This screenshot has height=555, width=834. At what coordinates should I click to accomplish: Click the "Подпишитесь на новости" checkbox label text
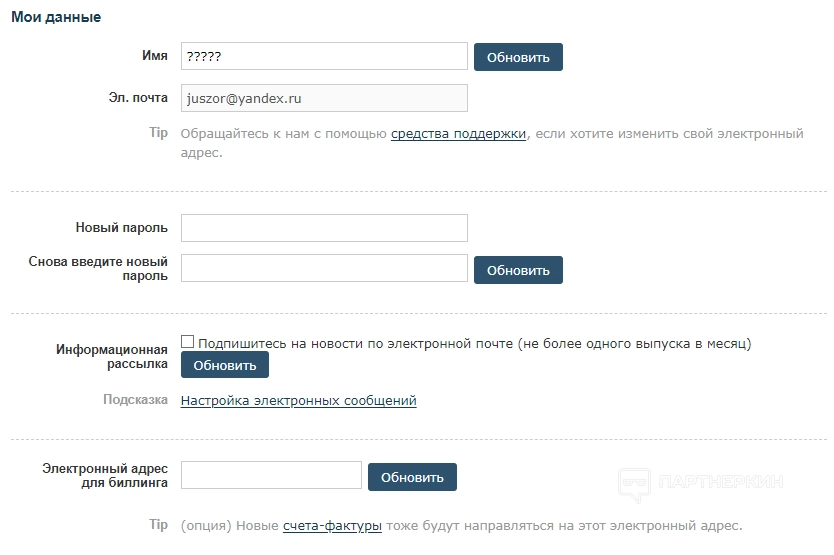pyautogui.click(x=474, y=344)
